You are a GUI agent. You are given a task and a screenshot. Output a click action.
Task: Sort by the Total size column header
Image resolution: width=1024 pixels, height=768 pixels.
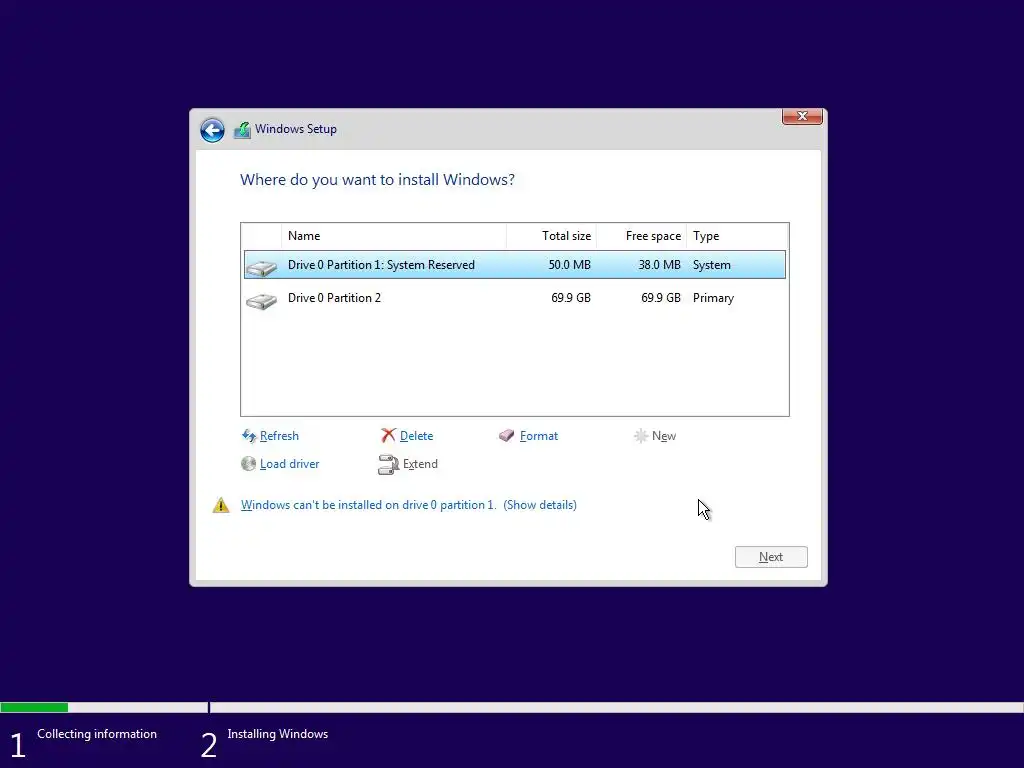click(551, 236)
